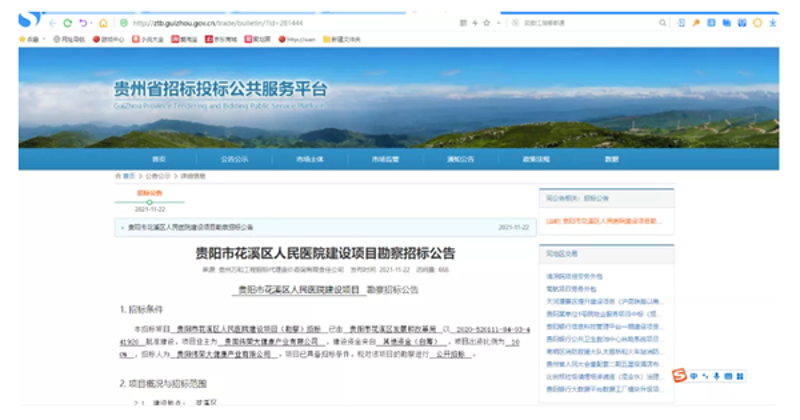The image size is (800, 420).
Task: Click the lightning speed-mode icon
Action: 474,23
